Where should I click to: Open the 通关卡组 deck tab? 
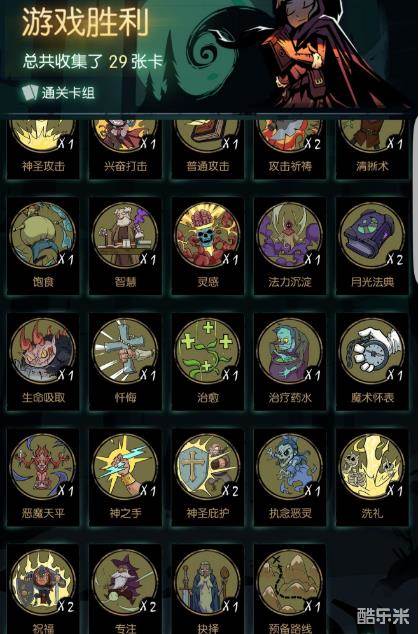tap(59, 93)
